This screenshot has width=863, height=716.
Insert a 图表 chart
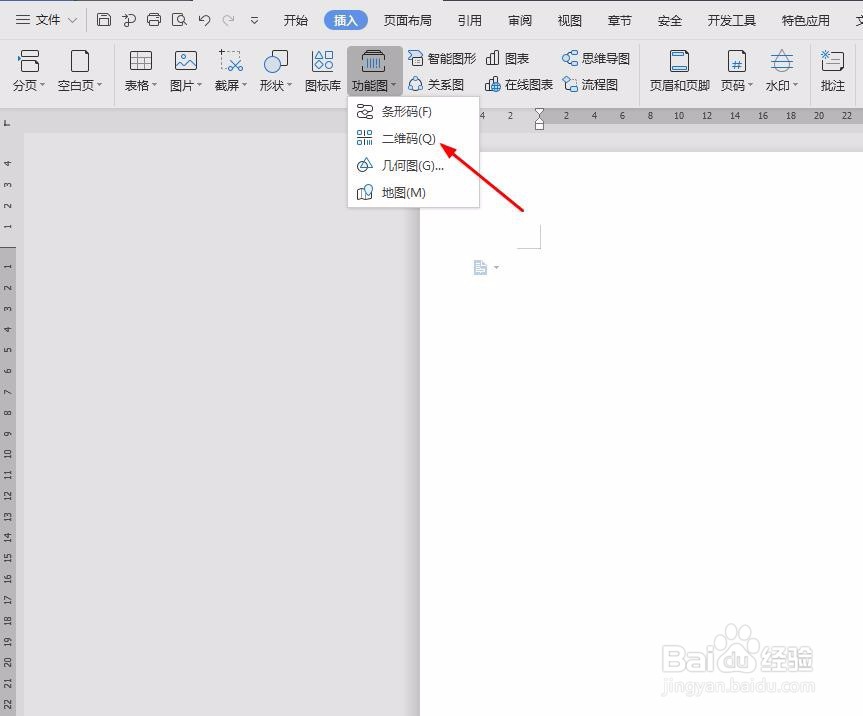click(x=507, y=58)
